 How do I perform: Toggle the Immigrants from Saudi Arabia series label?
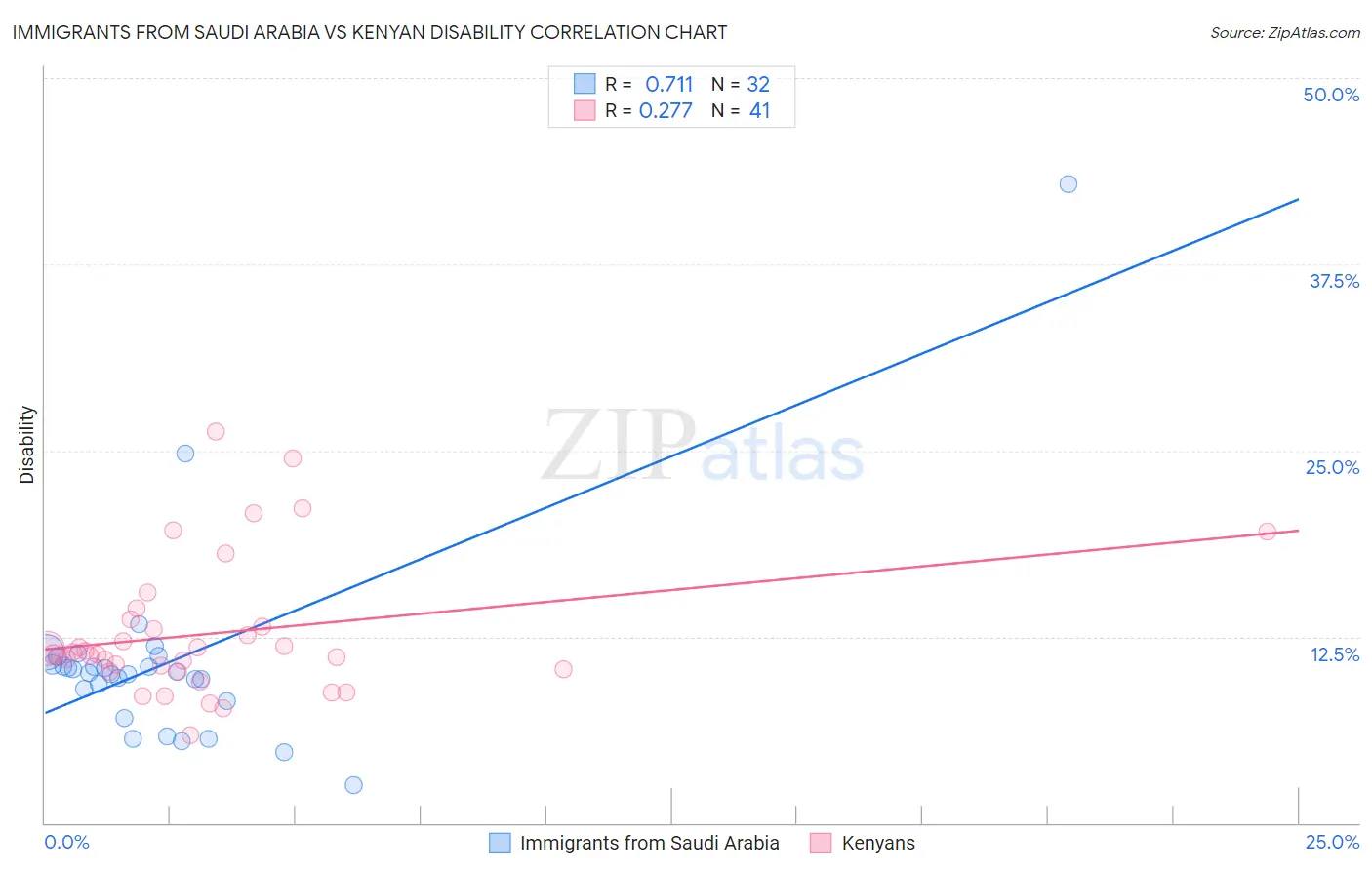(650, 843)
